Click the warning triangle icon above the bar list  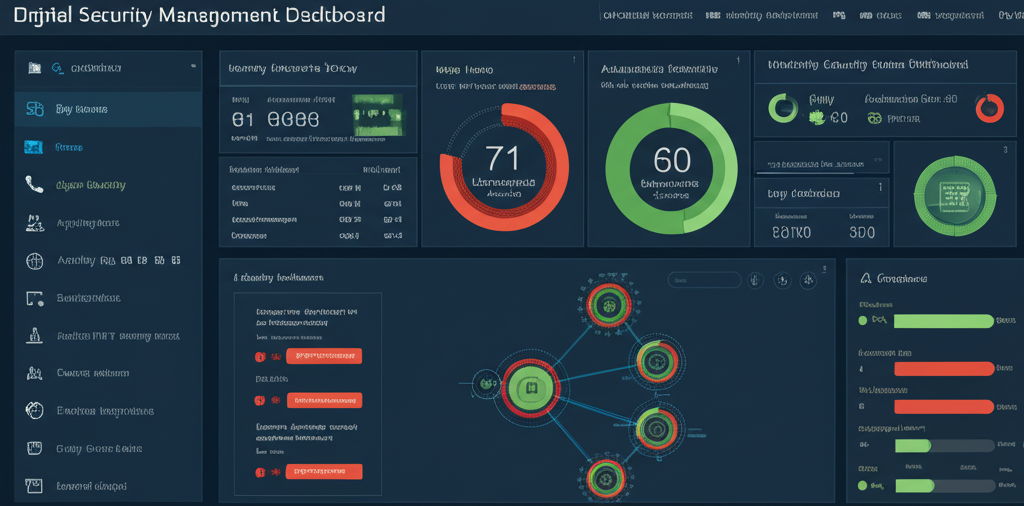[865, 279]
